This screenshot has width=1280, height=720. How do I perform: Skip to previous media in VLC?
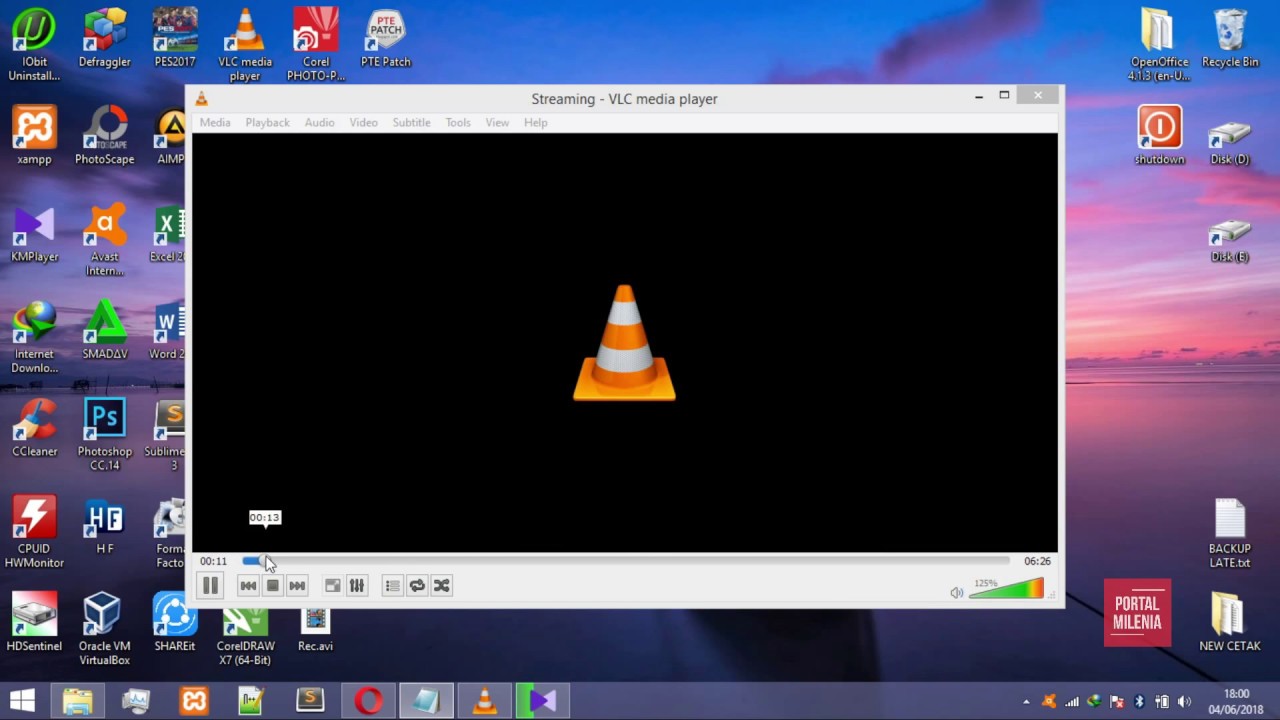coord(248,586)
